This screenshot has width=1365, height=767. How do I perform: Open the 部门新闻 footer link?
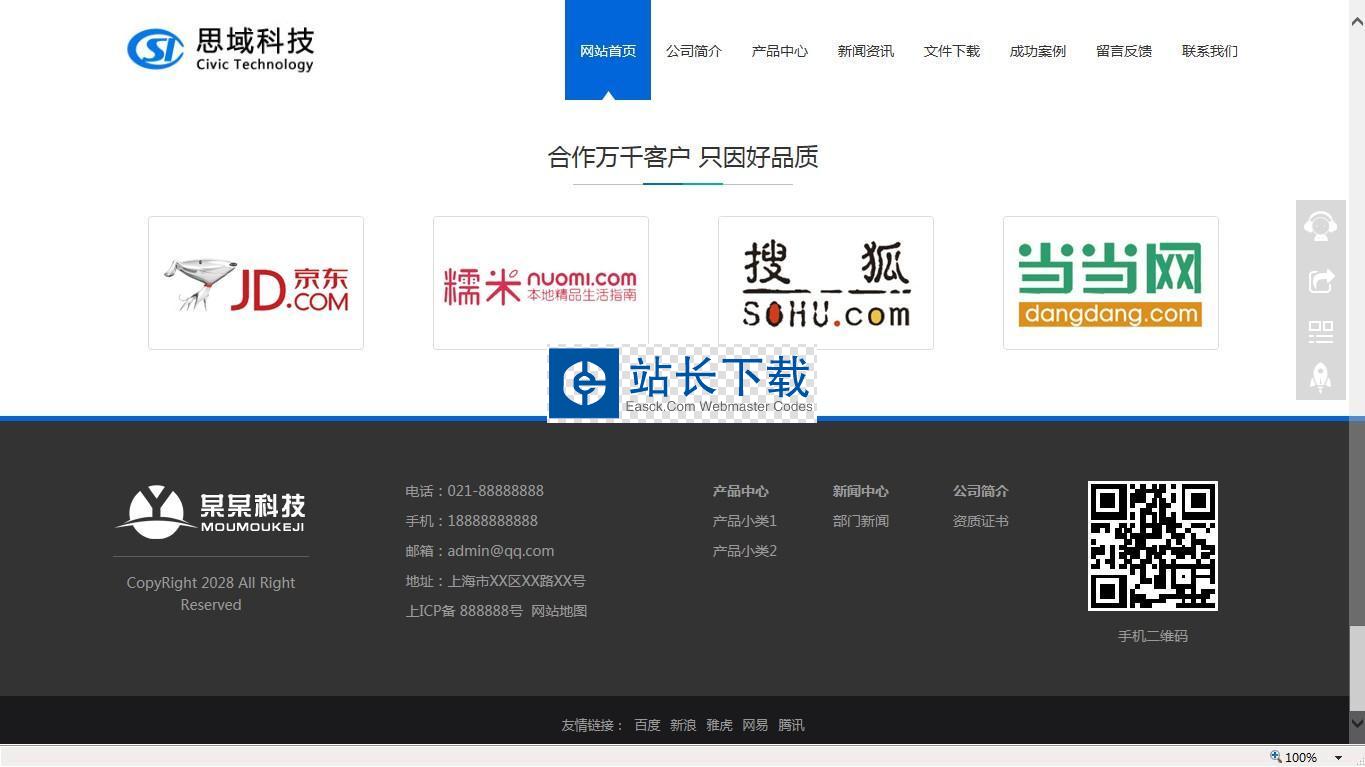pos(861,521)
